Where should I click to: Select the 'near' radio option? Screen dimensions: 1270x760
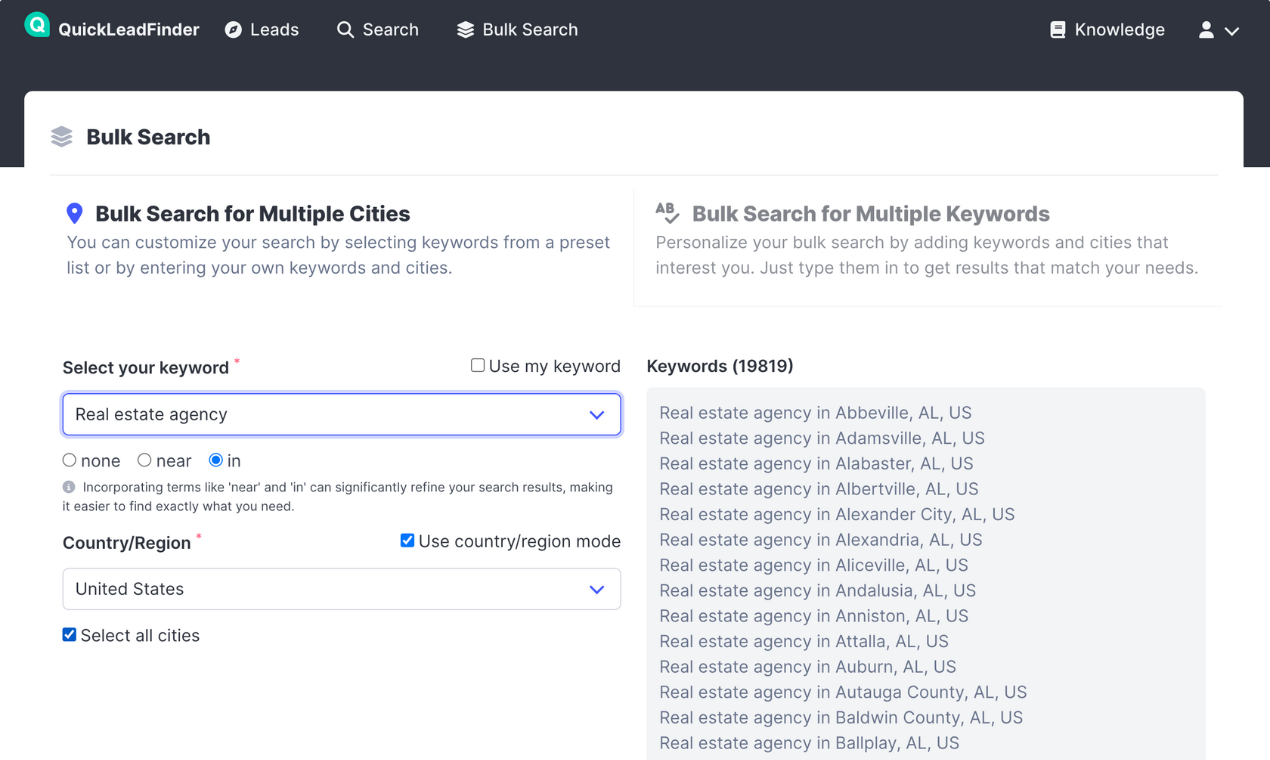point(145,460)
